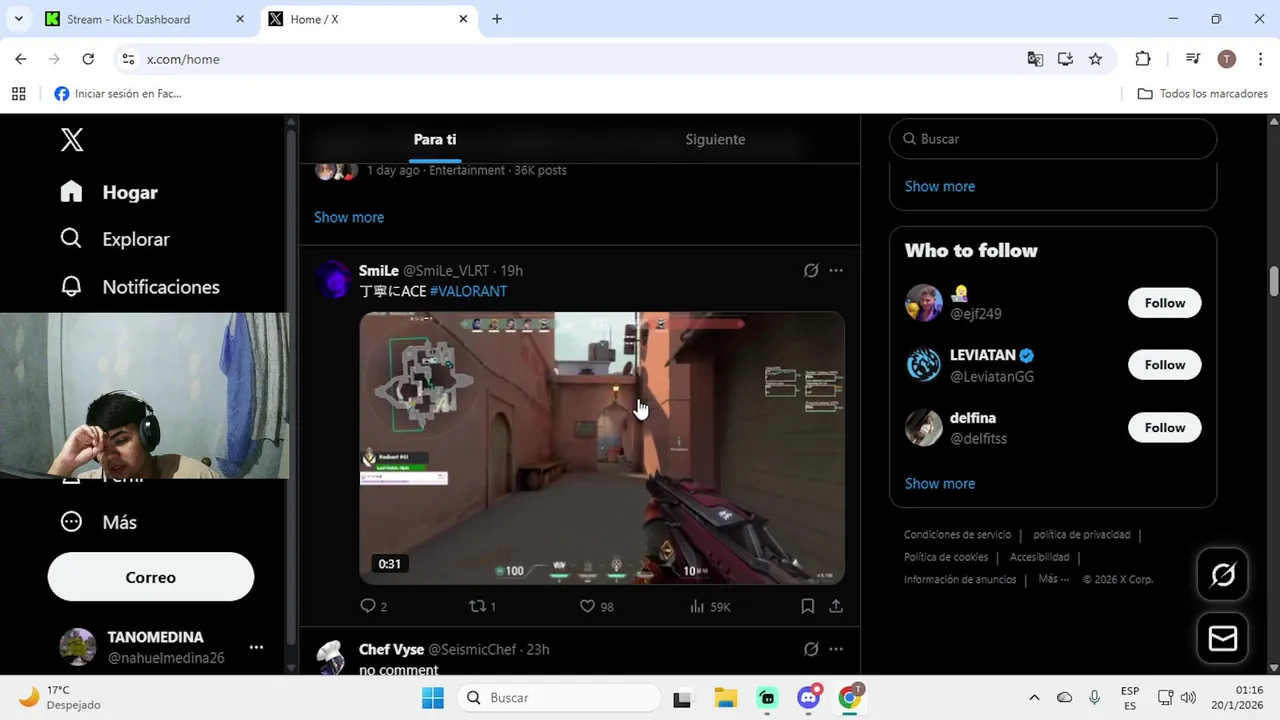Open the Chrome three-dot menu

[1258, 59]
